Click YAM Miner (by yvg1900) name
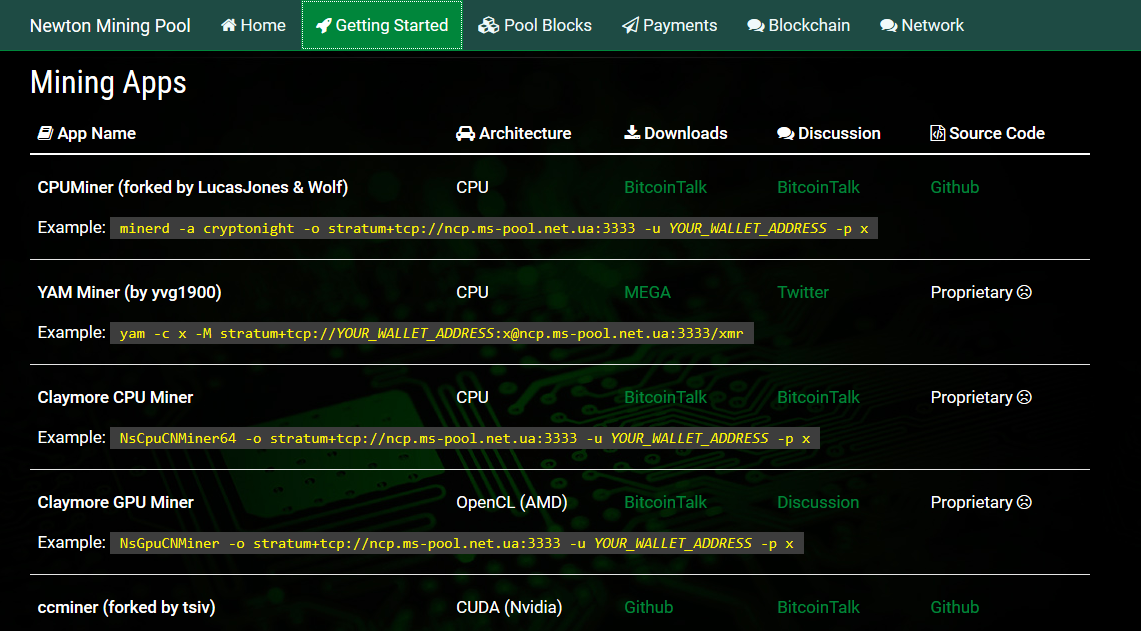This screenshot has height=631, width=1141. [x=130, y=293]
